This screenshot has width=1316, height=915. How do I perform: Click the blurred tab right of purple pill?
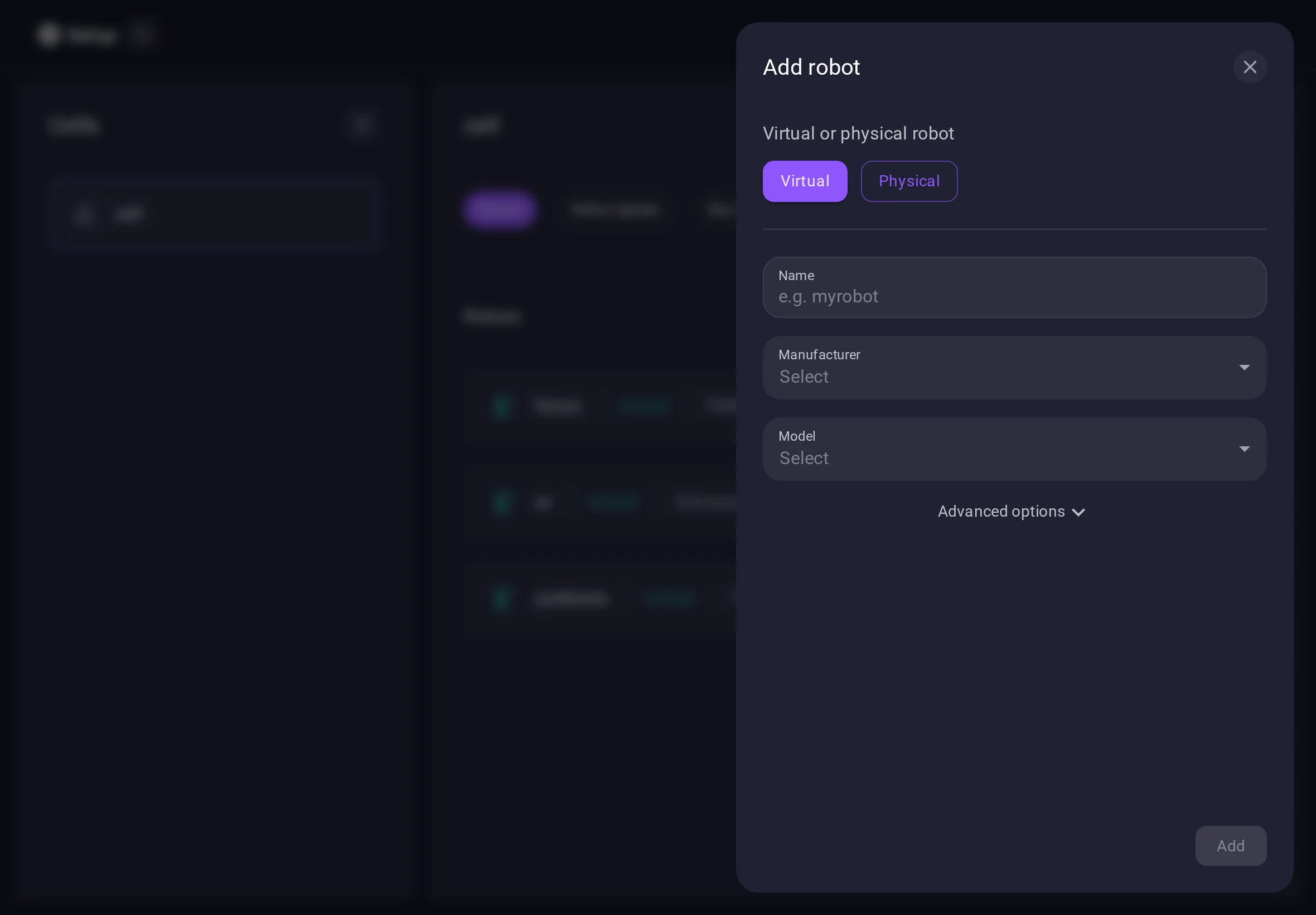click(x=615, y=210)
